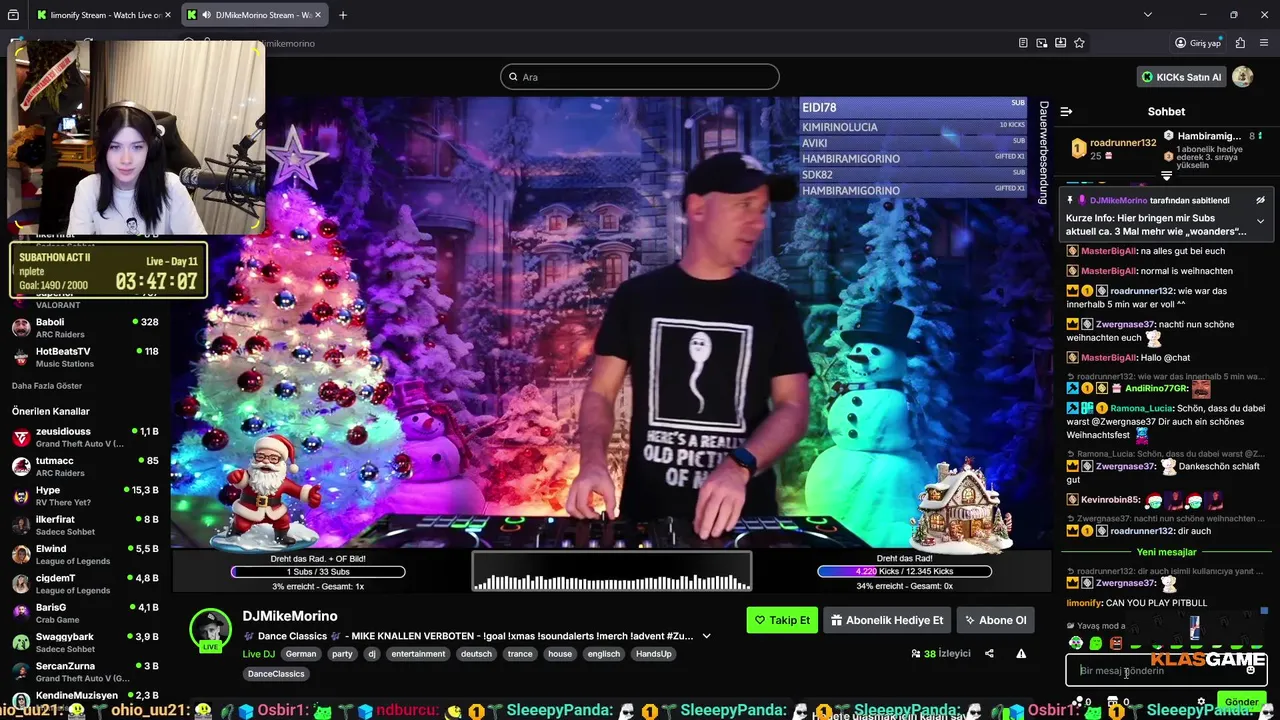Expand pinned Kurze Info message chevron

(x=1260, y=221)
